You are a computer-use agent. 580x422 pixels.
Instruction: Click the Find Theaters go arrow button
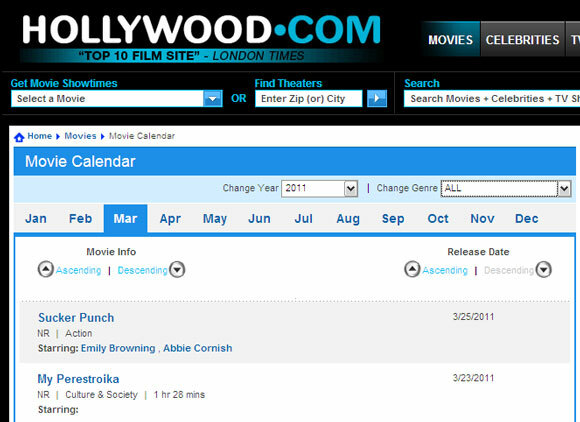377,98
